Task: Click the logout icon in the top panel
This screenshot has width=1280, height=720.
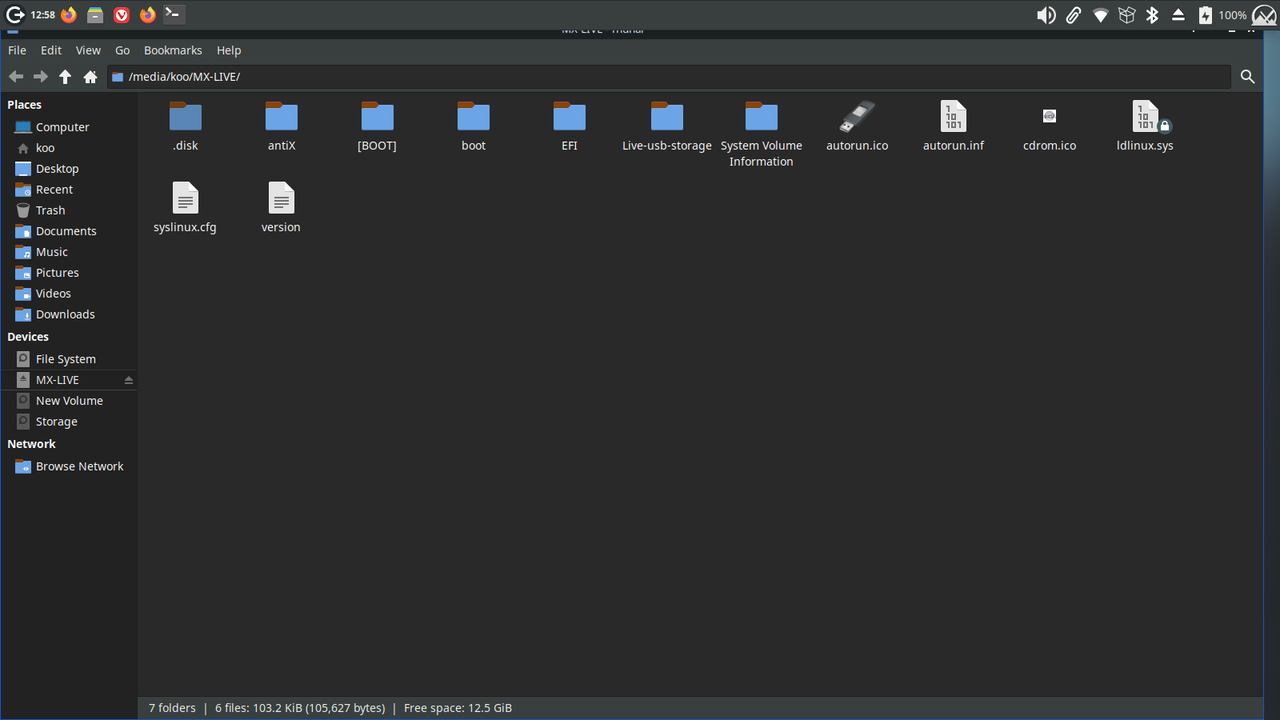Action: [x=15, y=15]
